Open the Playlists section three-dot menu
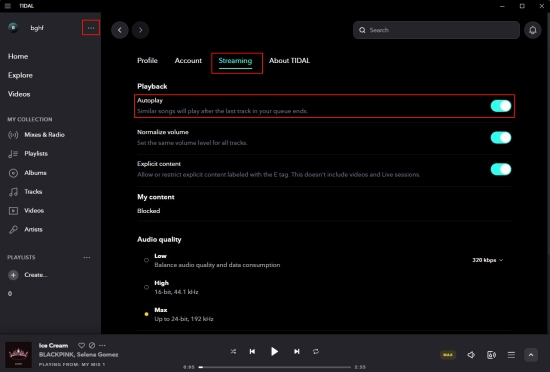Image resolution: width=550 pixels, height=372 pixels. coord(87,257)
